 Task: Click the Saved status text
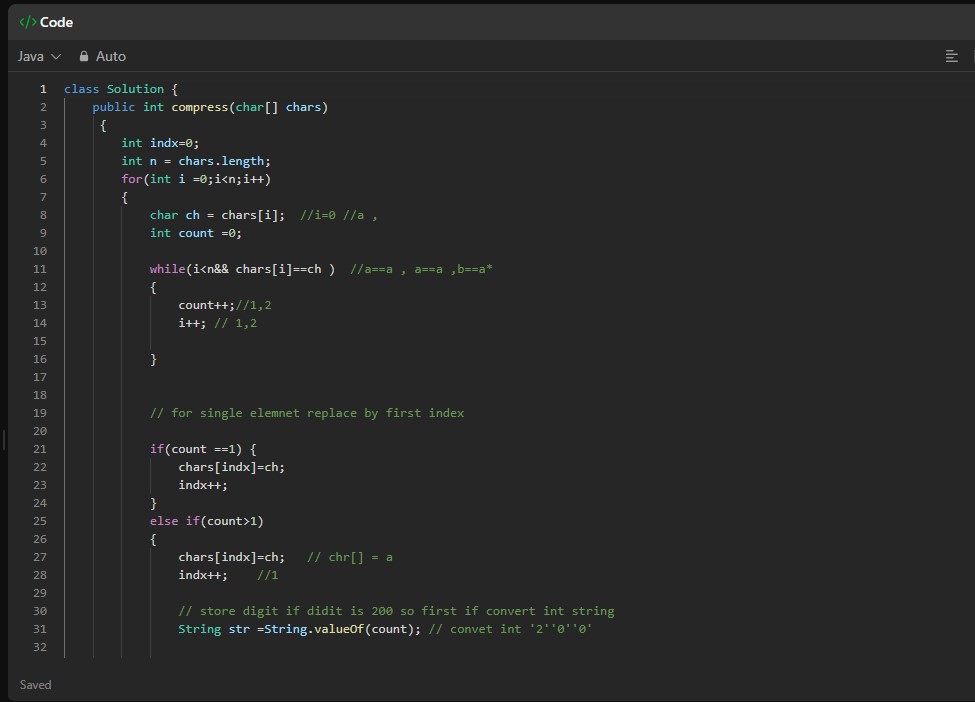click(x=35, y=685)
